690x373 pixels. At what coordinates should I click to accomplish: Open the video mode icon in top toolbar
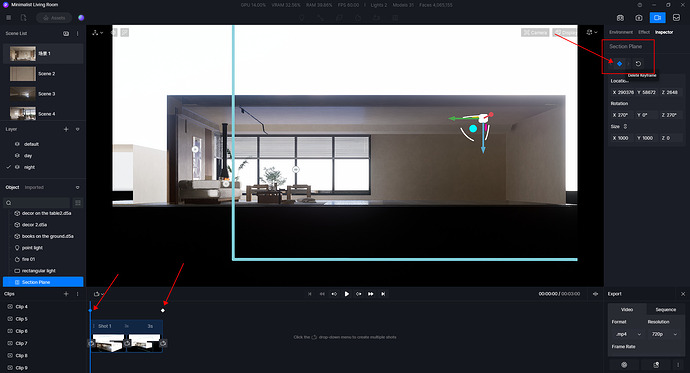[657, 18]
